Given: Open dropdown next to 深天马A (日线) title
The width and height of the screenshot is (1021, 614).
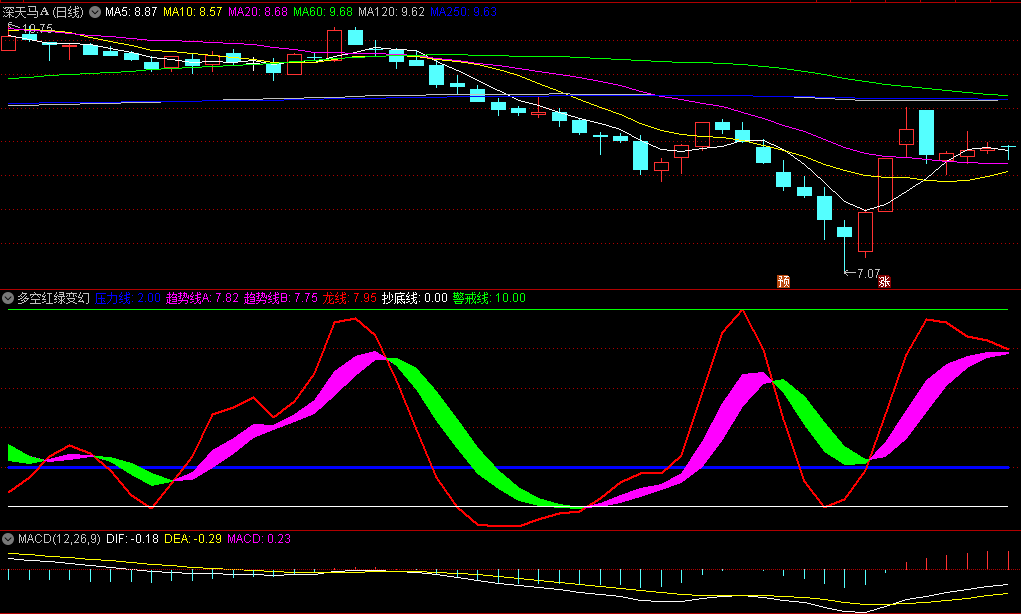Looking at the screenshot, I should tap(95, 12).
